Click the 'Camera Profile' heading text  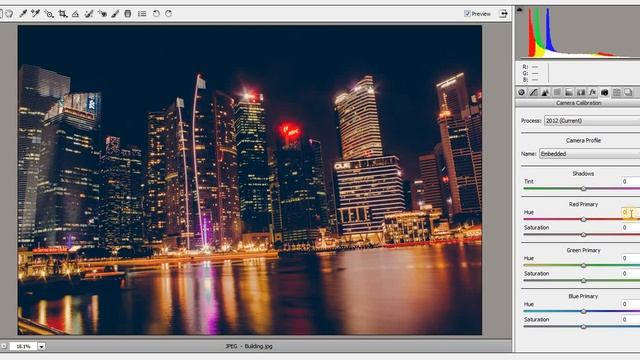pyautogui.click(x=583, y=140)
